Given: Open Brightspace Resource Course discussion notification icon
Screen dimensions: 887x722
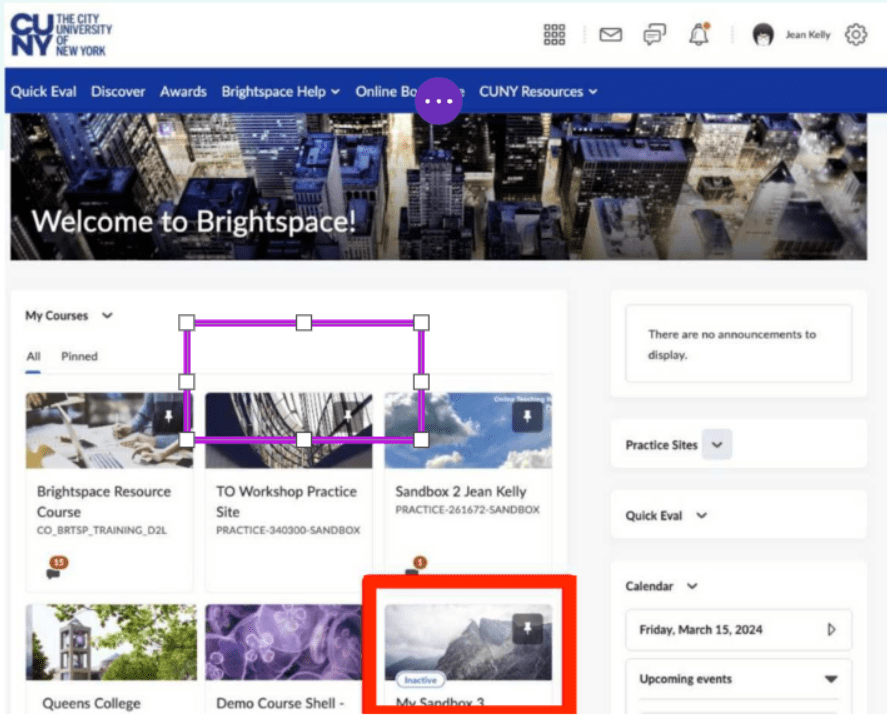Looking at the screenshot, I should (55, 568).
